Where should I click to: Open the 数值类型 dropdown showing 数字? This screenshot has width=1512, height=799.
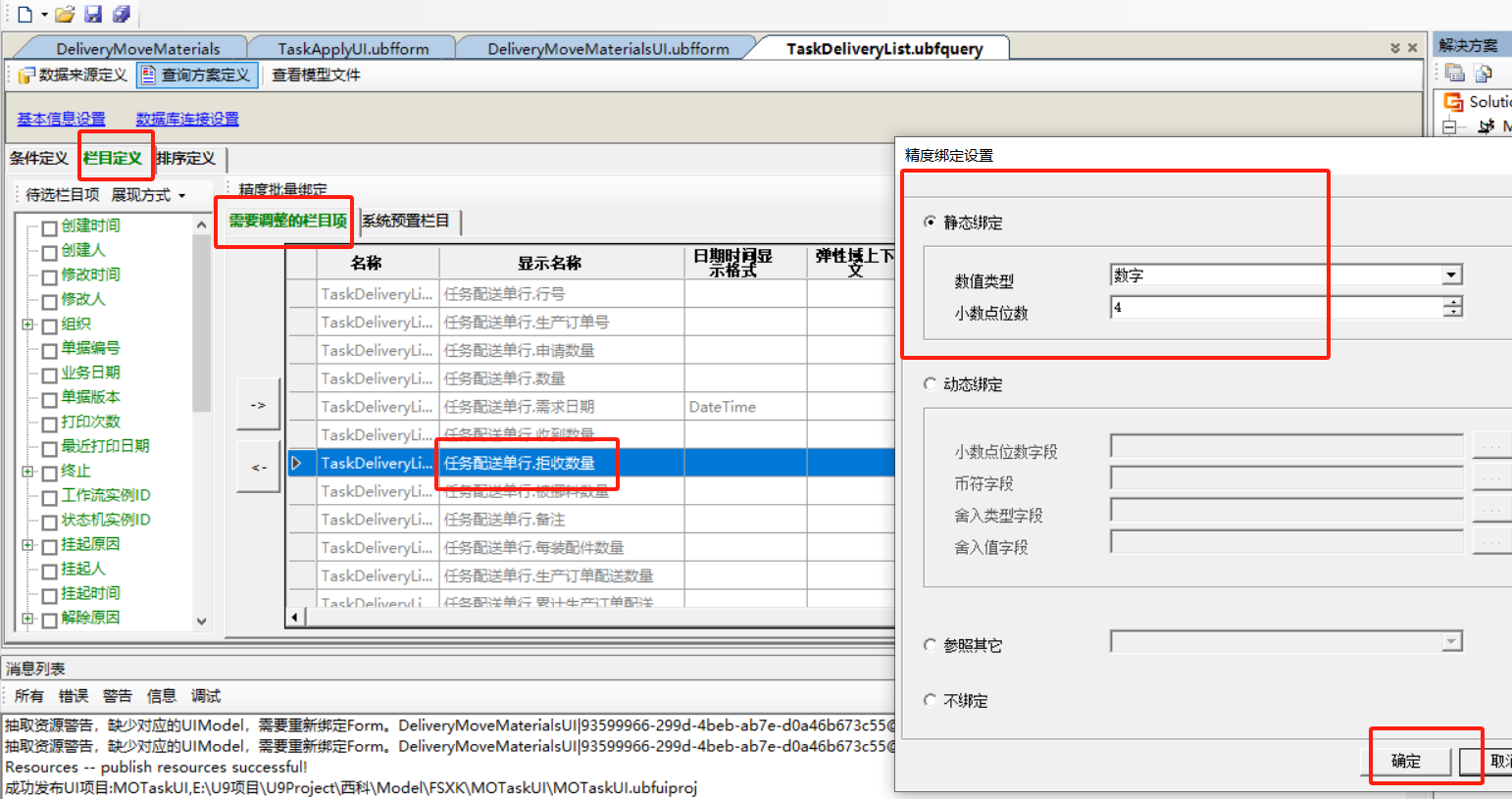coord(1449,275)
